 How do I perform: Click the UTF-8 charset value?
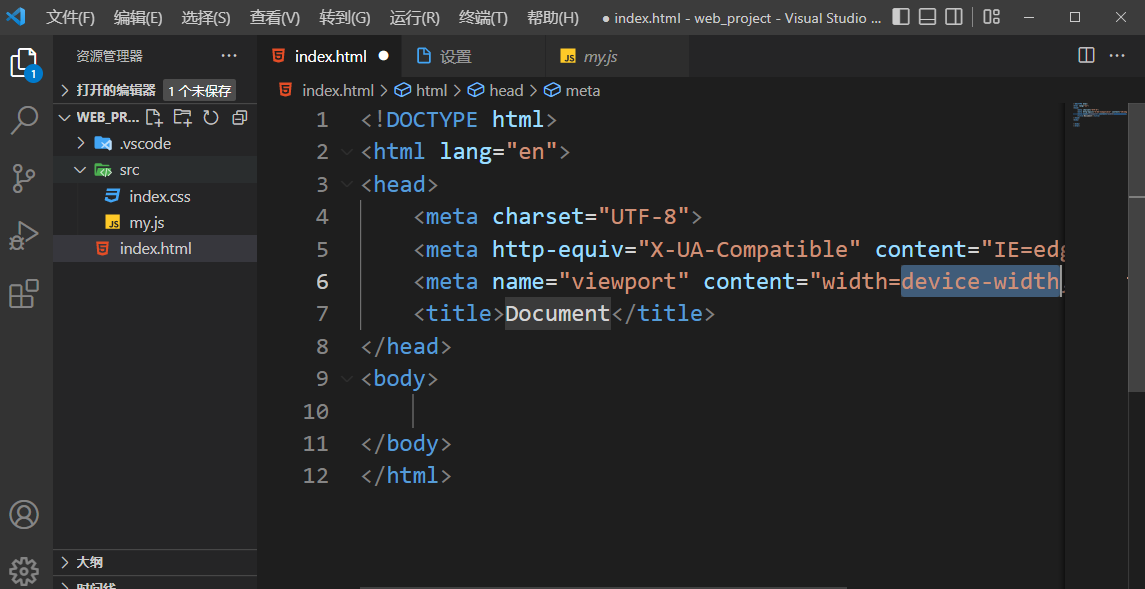pyautogui.click(x=643, y=217)
